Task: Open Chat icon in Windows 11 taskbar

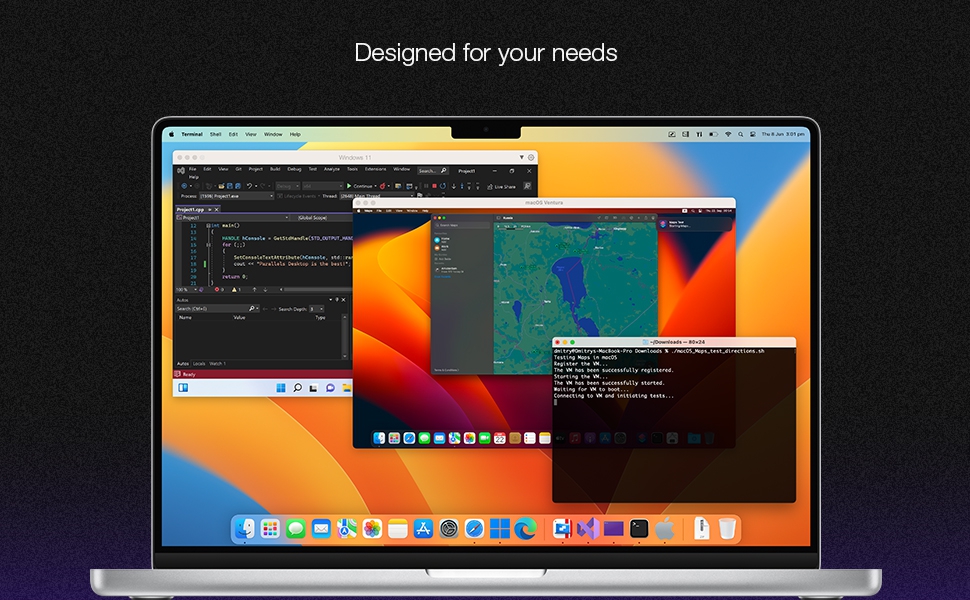Action: point(330,388)
